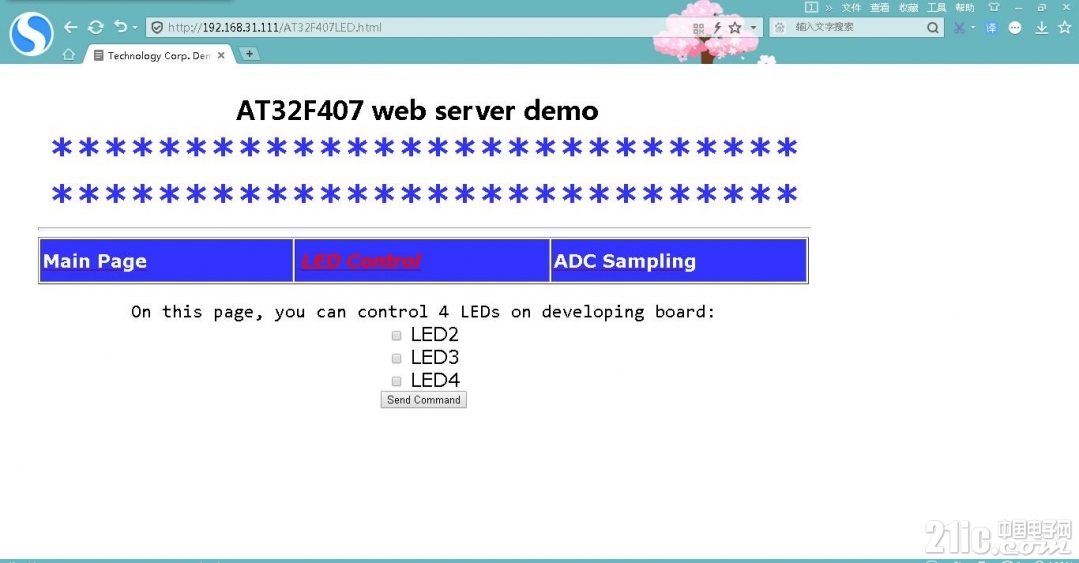Open favorites star at toolbar end
The image size is (1079, 563).
tap(1065, 28)
